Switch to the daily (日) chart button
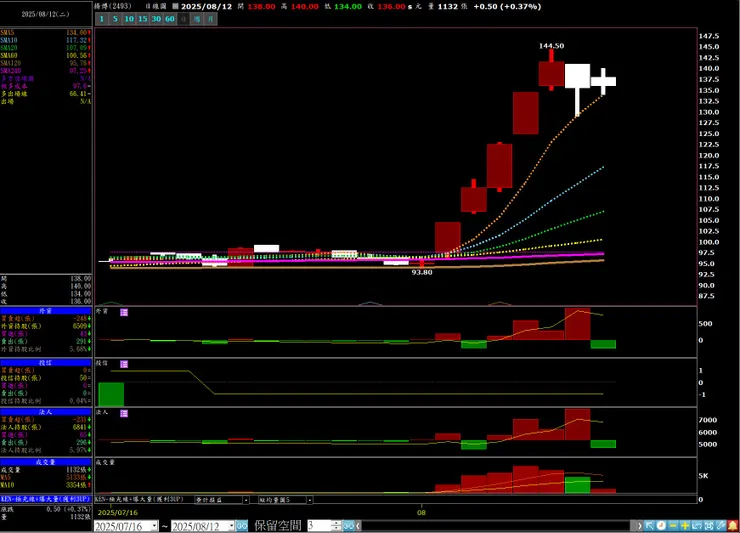Image resolution: width=740 pixels, height=533 pixels. click(184, 19)
